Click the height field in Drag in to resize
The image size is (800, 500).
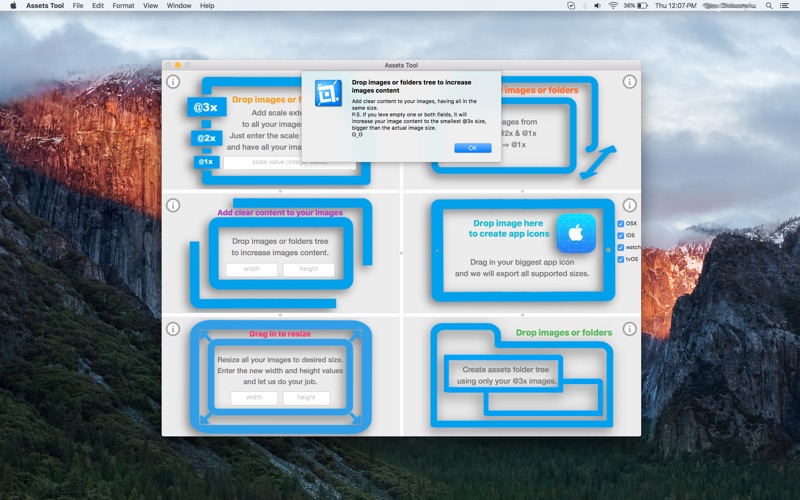pyautogui.click(x=307, y=398)
